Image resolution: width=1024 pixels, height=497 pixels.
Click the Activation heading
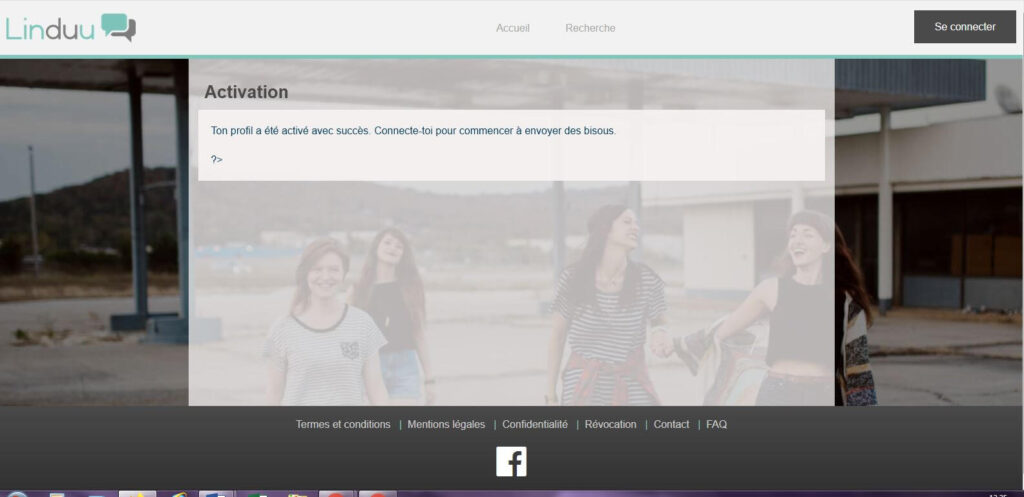[246, 92]
